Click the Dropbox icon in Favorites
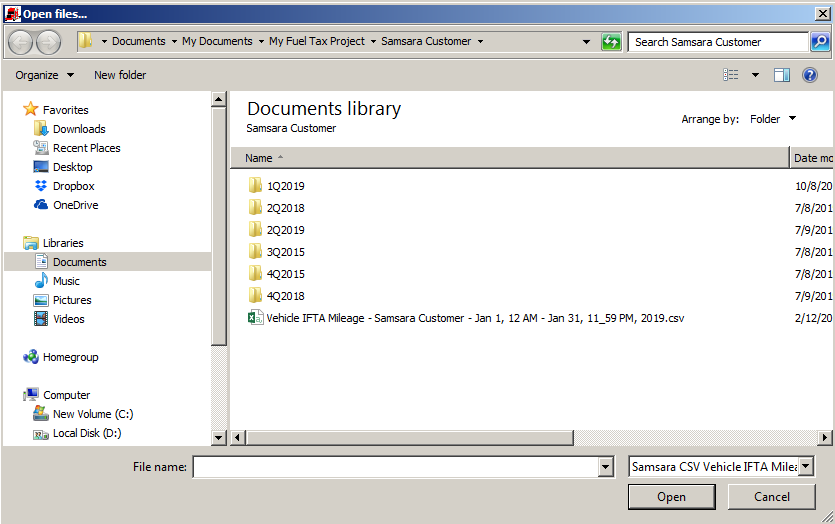The height and width of the screenshot is (524, 835). click(41, 186)
